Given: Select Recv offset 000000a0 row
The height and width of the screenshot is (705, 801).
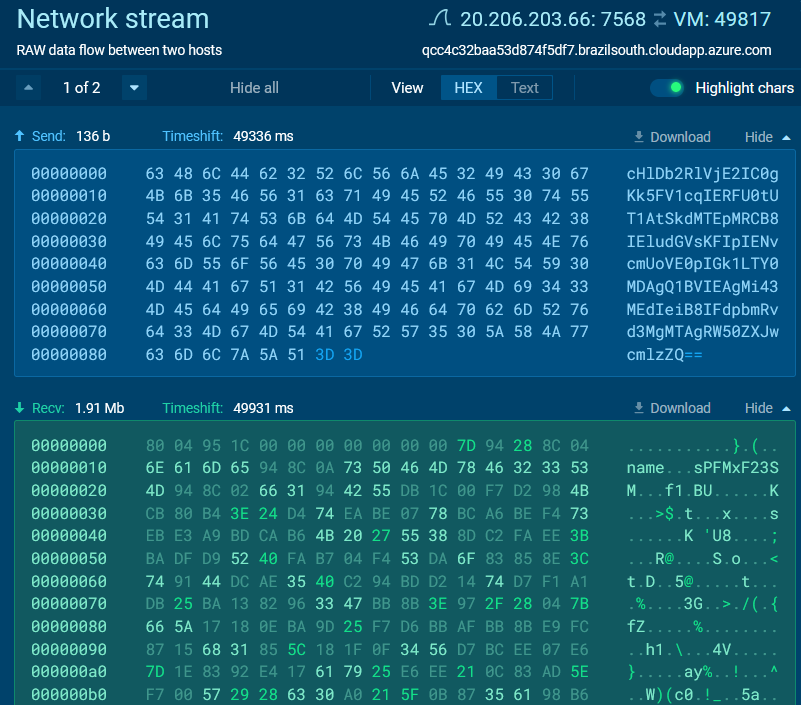Looking at the screenshot, I should [405, 672].
